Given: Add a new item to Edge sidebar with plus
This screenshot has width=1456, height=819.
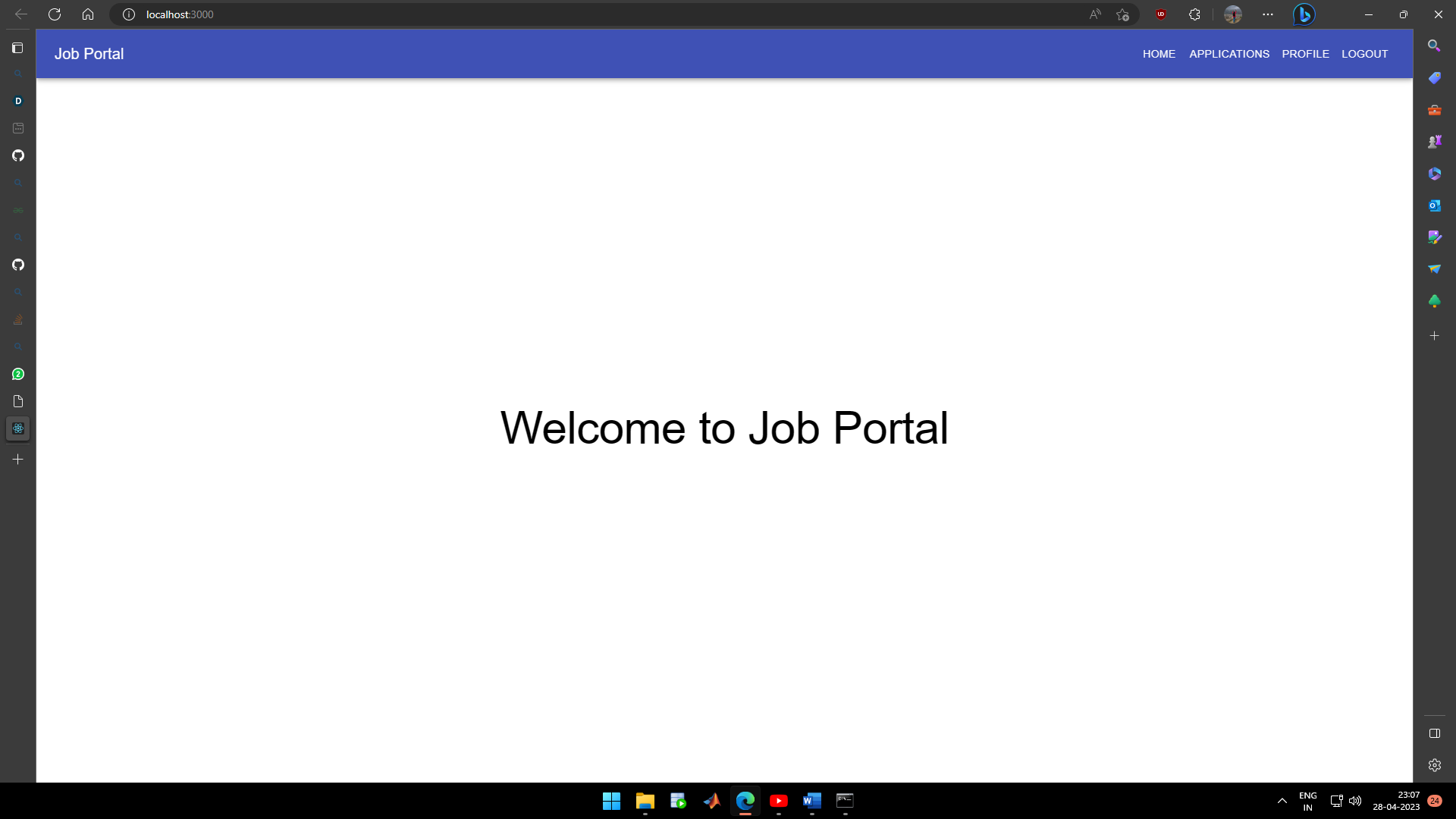Looking at the screenshot, I should (x=1436, y=336).
